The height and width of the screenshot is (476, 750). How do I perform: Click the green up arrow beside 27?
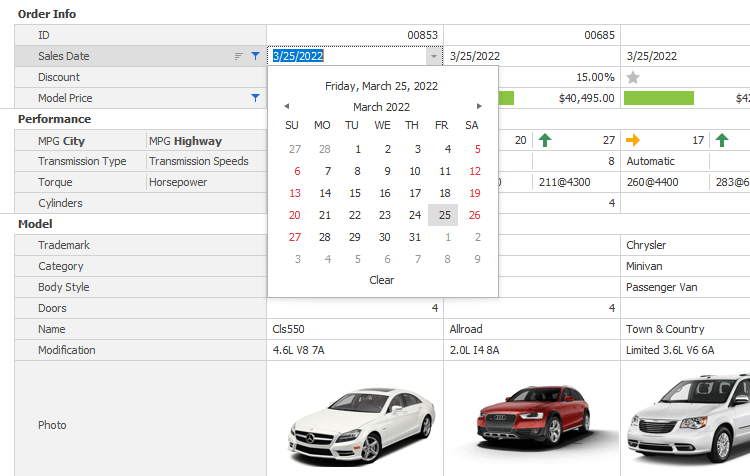click(x=544, y=140)
